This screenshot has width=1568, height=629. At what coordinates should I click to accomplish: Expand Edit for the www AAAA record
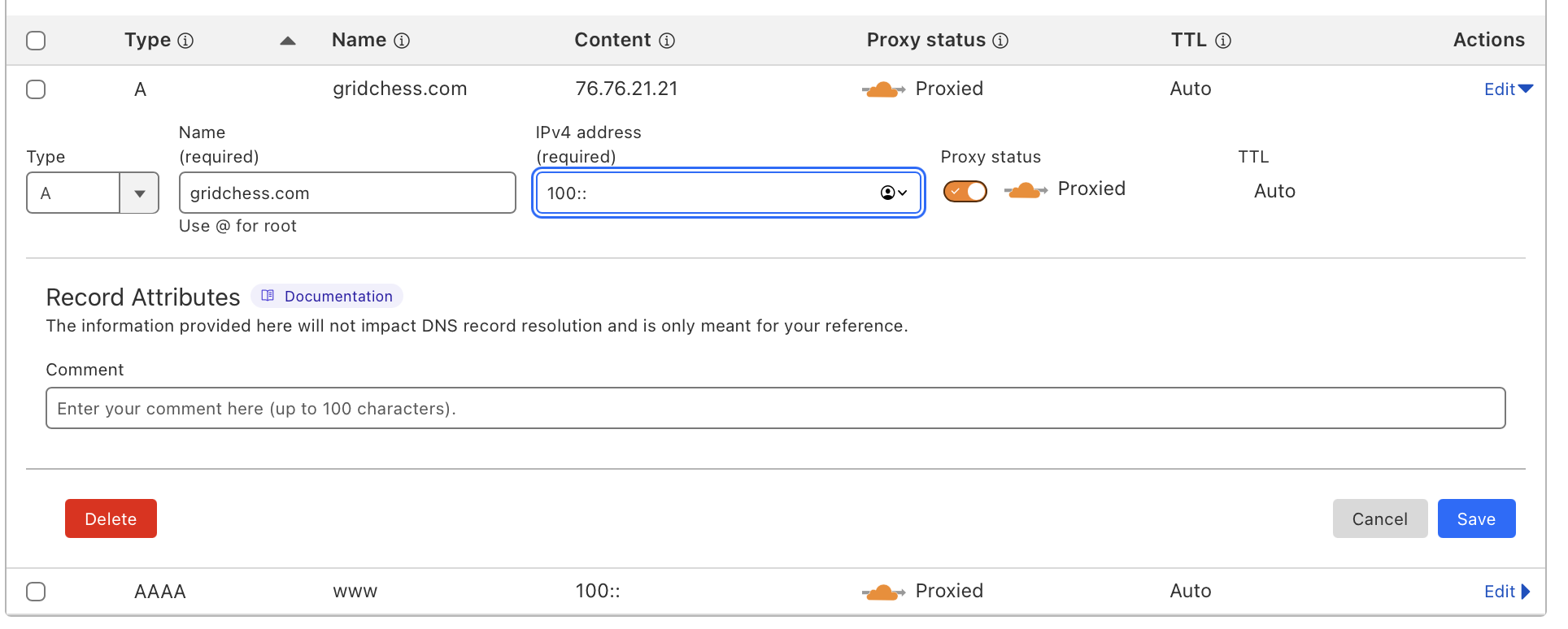click(x=1507, y=592)
